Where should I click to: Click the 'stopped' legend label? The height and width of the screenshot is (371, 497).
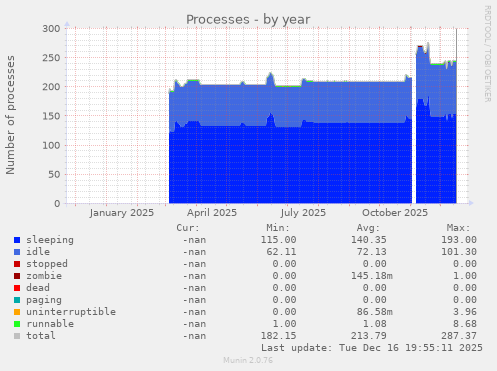tap(47, 264)
